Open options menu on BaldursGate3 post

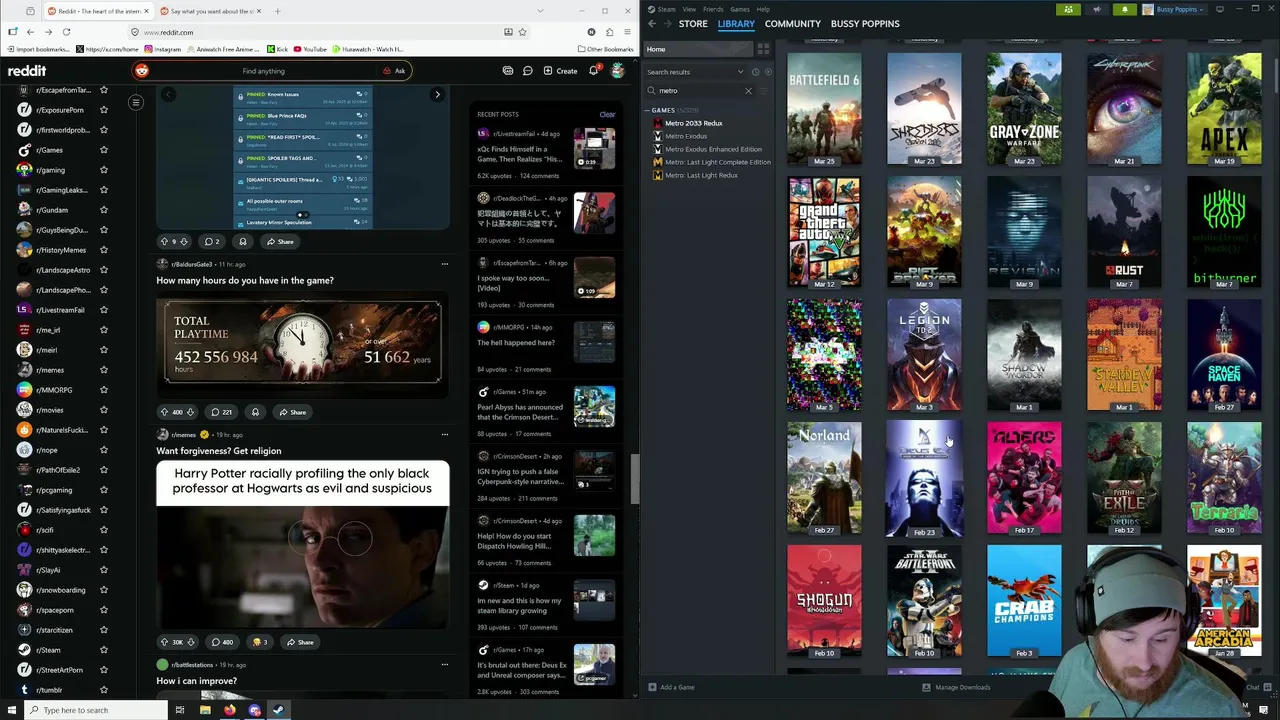click(x=445, y=264)
